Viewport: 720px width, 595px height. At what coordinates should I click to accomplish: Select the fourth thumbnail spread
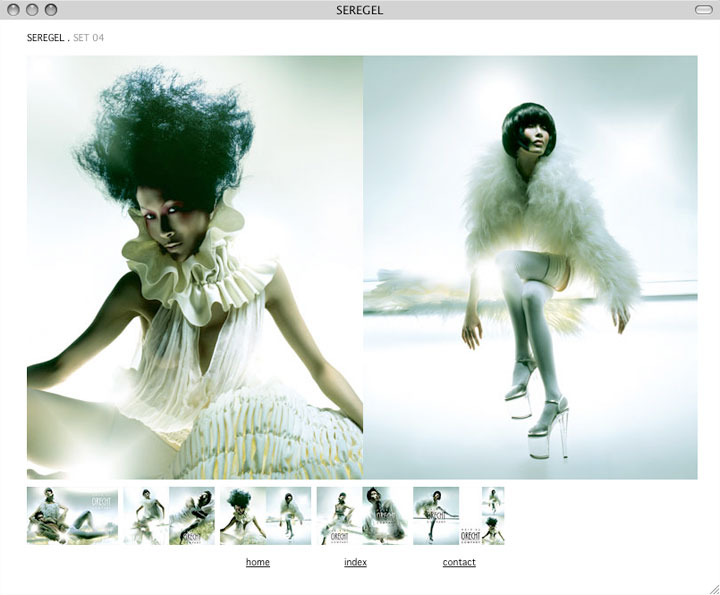pos(361,515)
